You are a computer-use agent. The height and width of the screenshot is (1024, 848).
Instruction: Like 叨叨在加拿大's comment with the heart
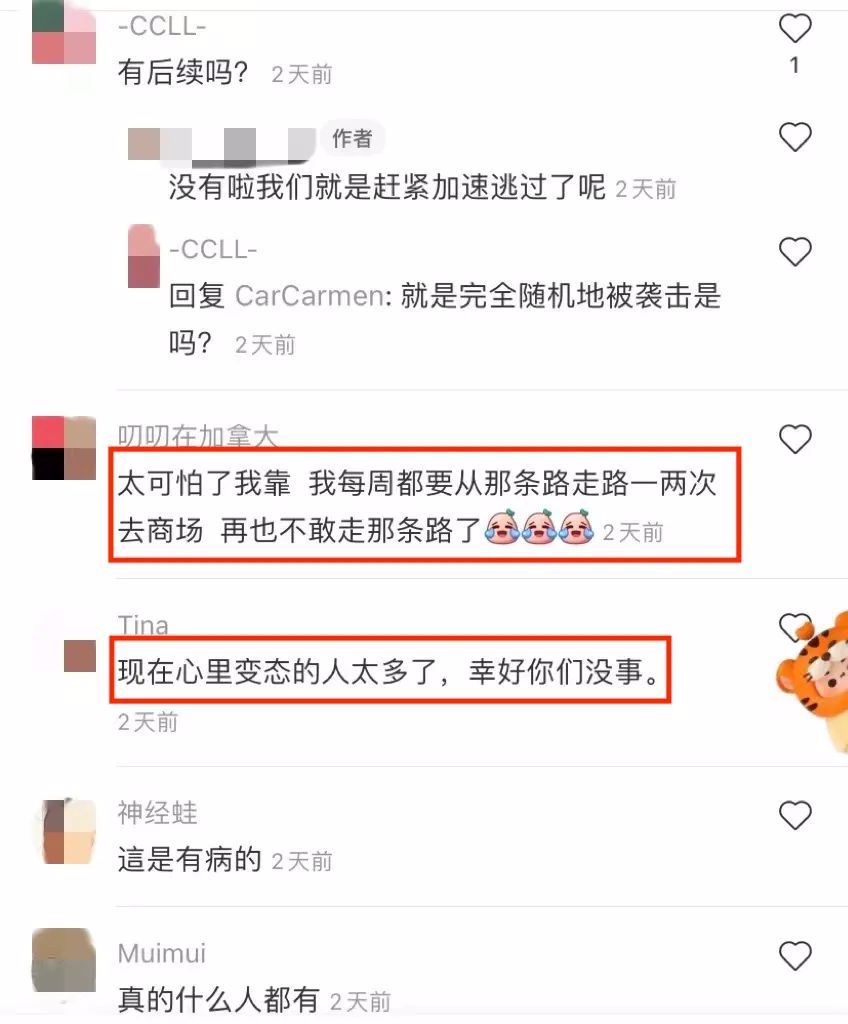pos(795,439)
